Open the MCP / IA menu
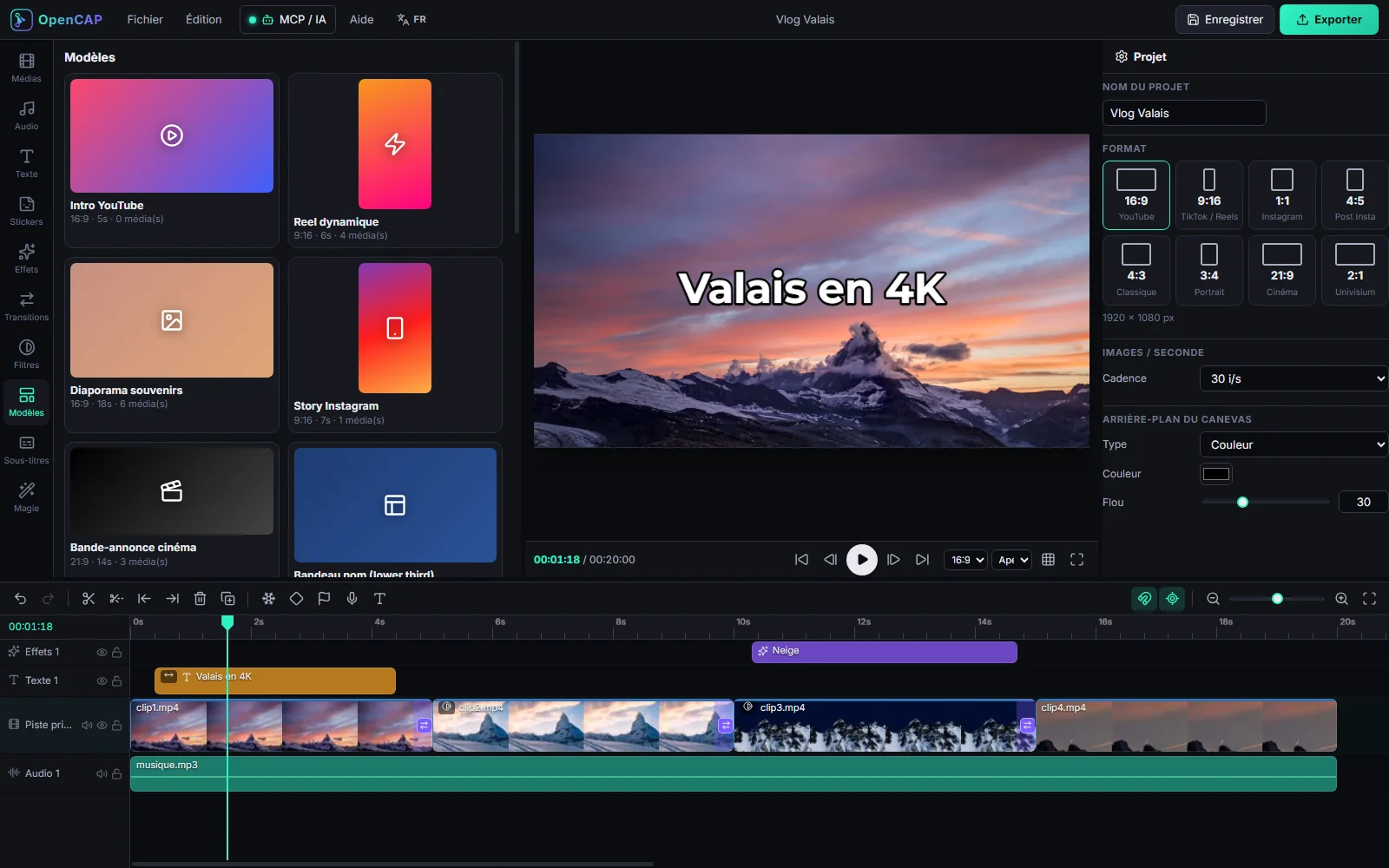 coord(287,19)
